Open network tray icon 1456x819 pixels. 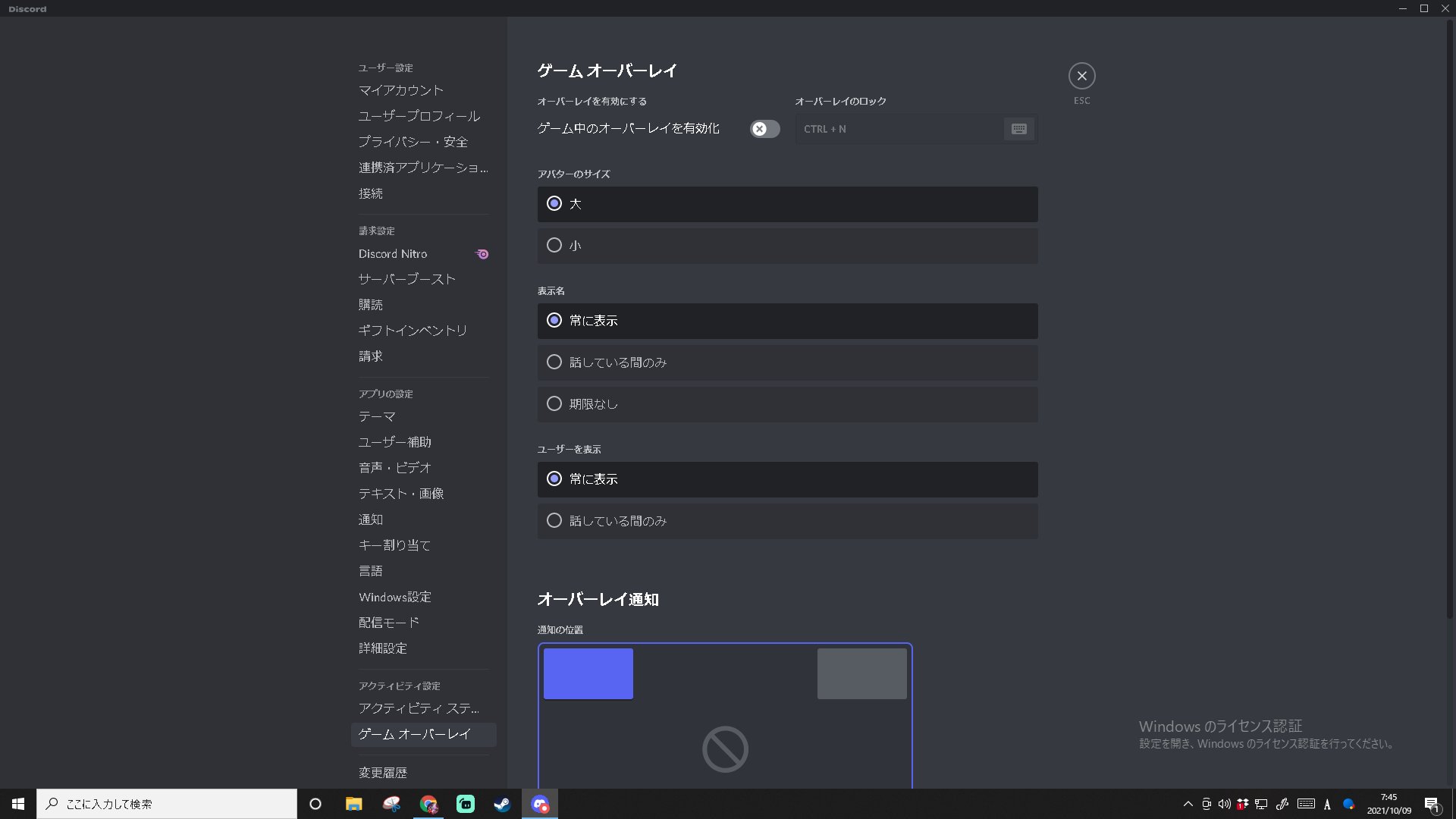point(1261,804)
